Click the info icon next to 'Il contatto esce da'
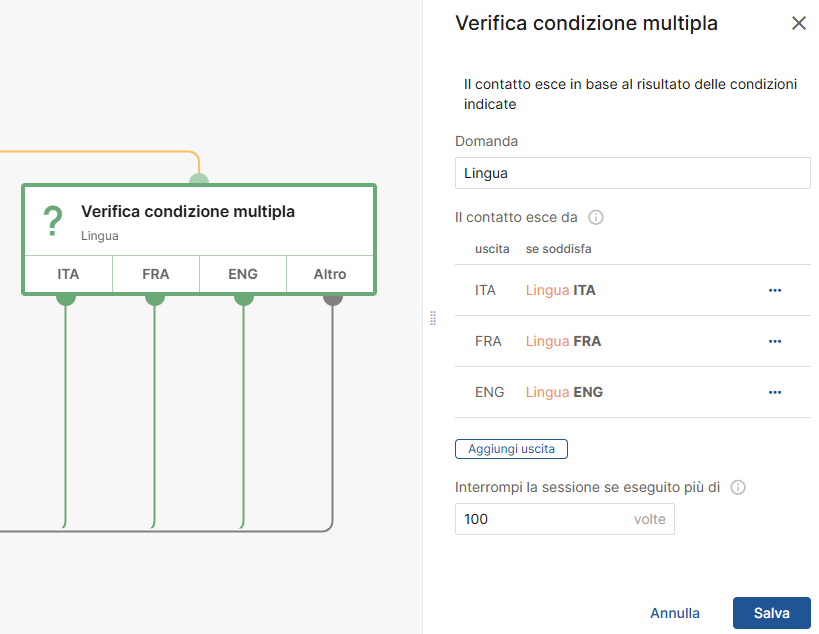Image resolution: width=819 pixels, height=634 pixels. pos(595,217)
